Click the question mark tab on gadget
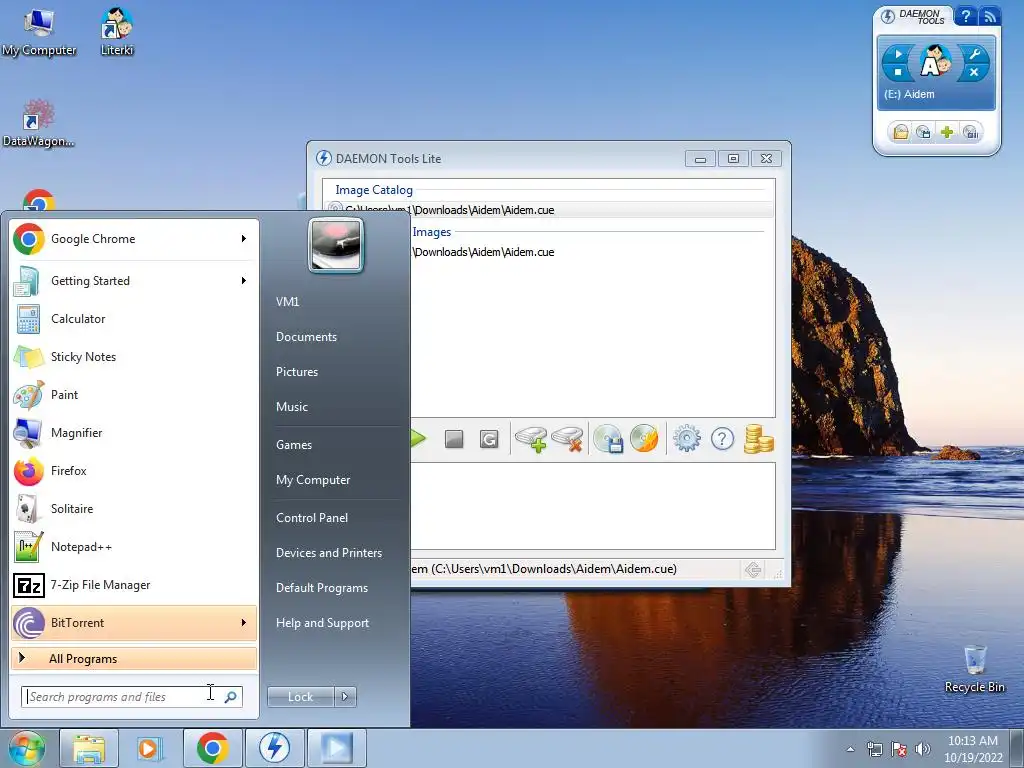The width and height of the screenshot is (1024, 768). (x=966, y=16)
